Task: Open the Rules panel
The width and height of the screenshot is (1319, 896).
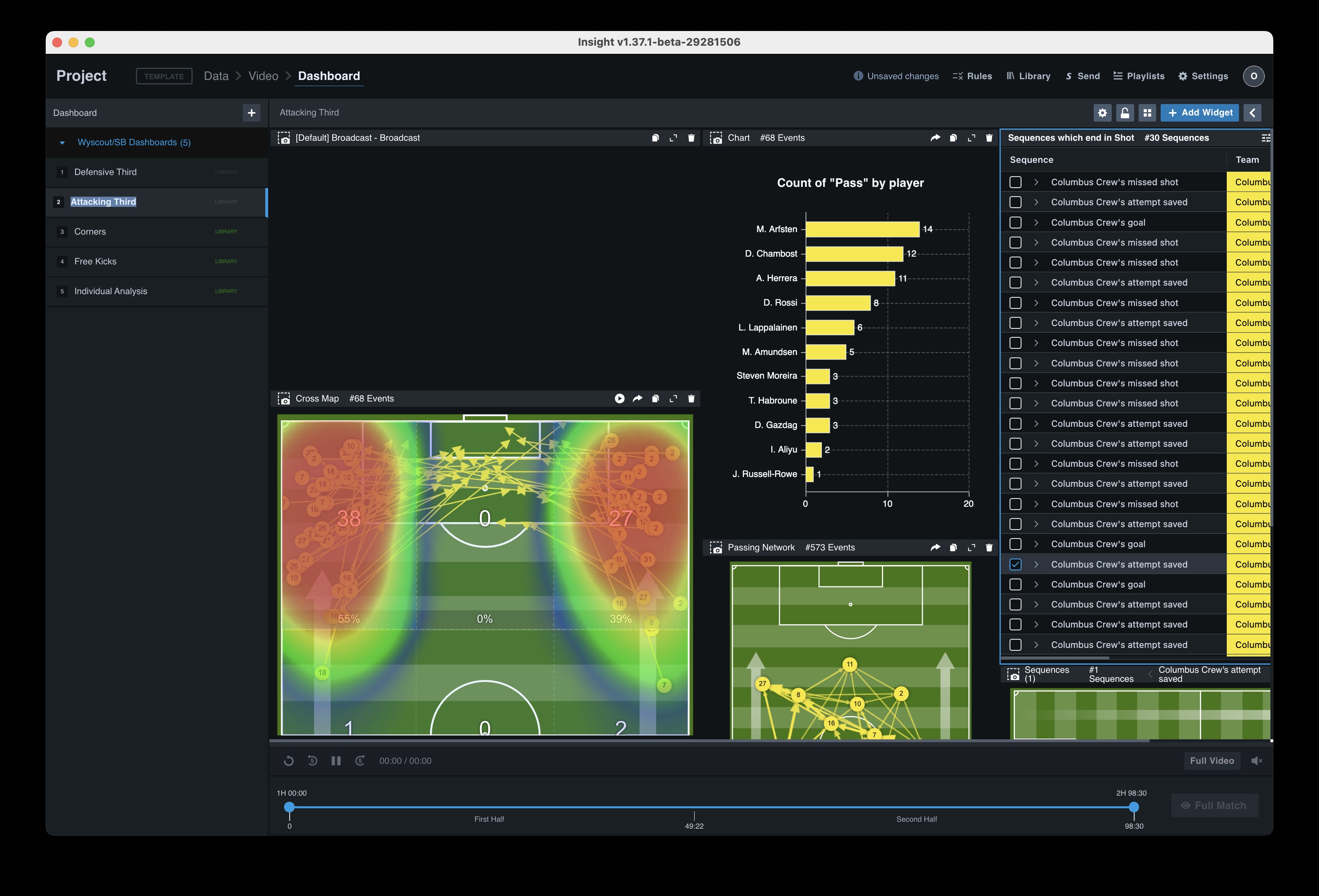Action: coord(972,76)
